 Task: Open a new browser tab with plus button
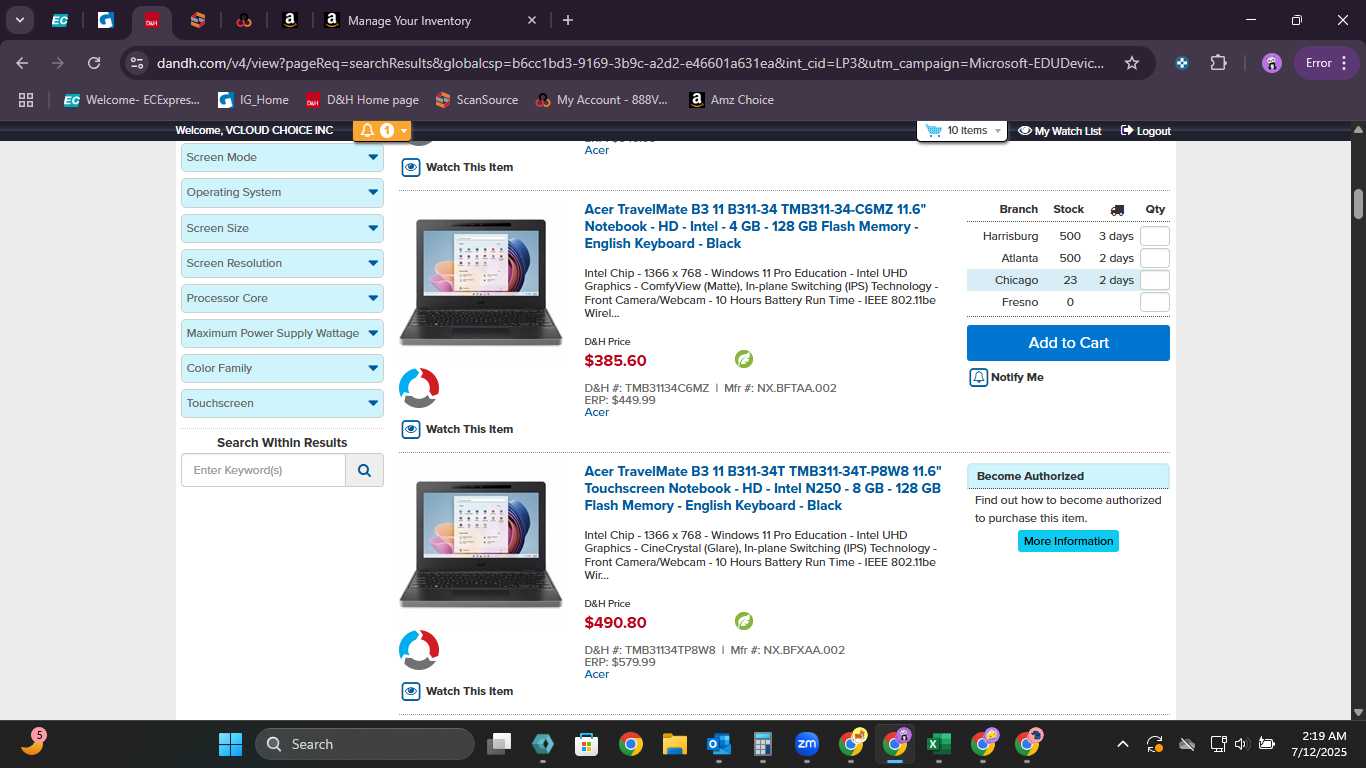point(568,20)
